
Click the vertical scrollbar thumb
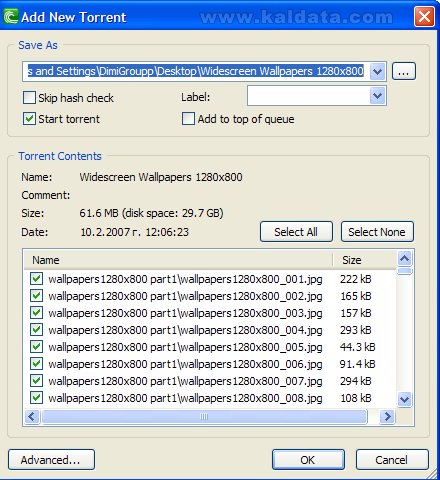click(404, 271)
